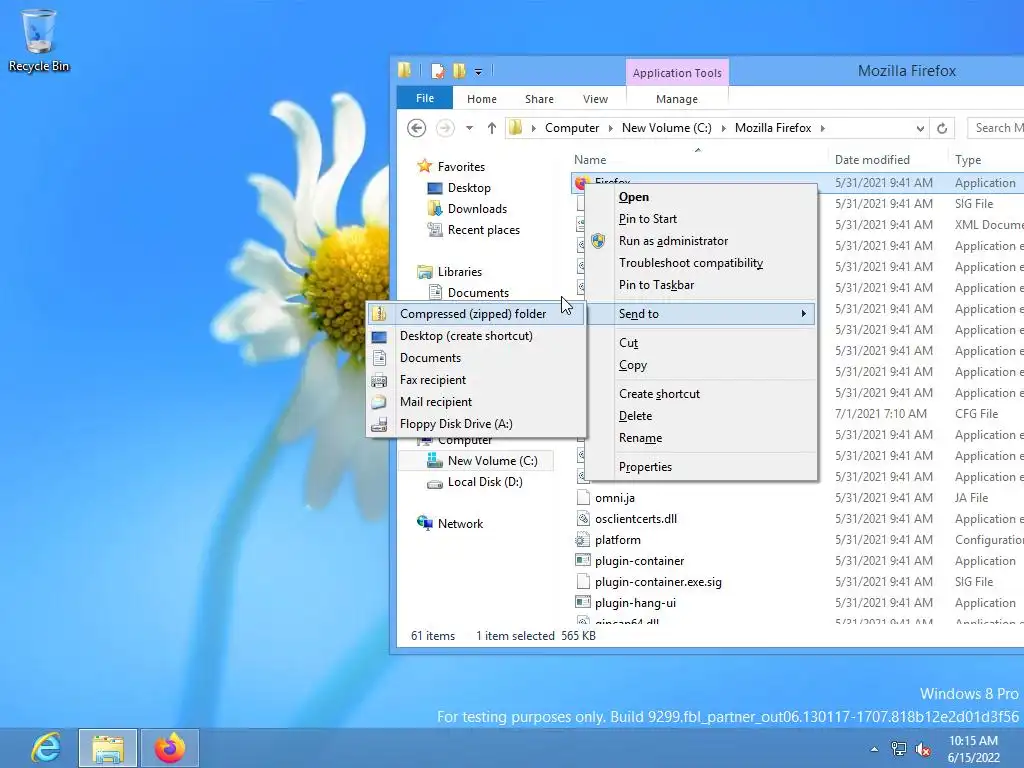Click Open in the context menu
The height and width of the screenshot is (768, 1024).
(x=701, y=197)
